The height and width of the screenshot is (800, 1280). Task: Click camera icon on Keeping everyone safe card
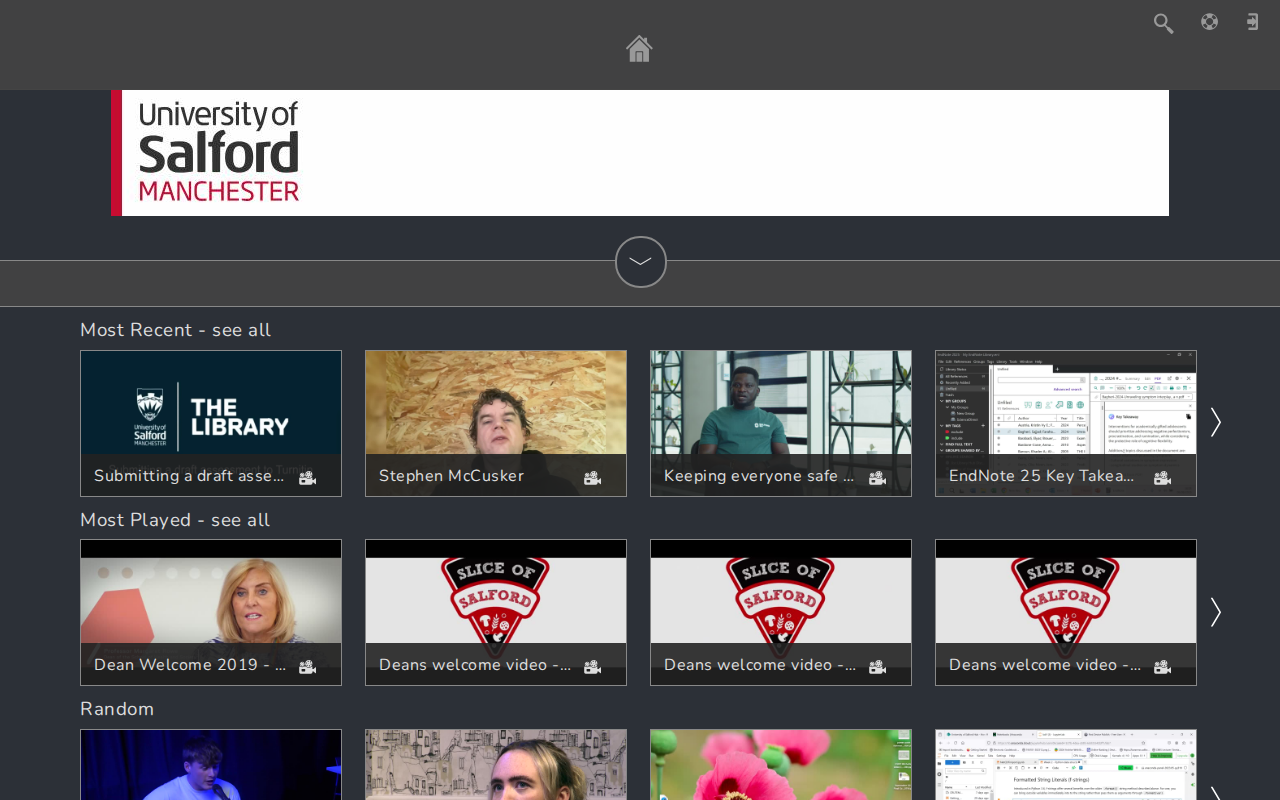pos(877,478)
